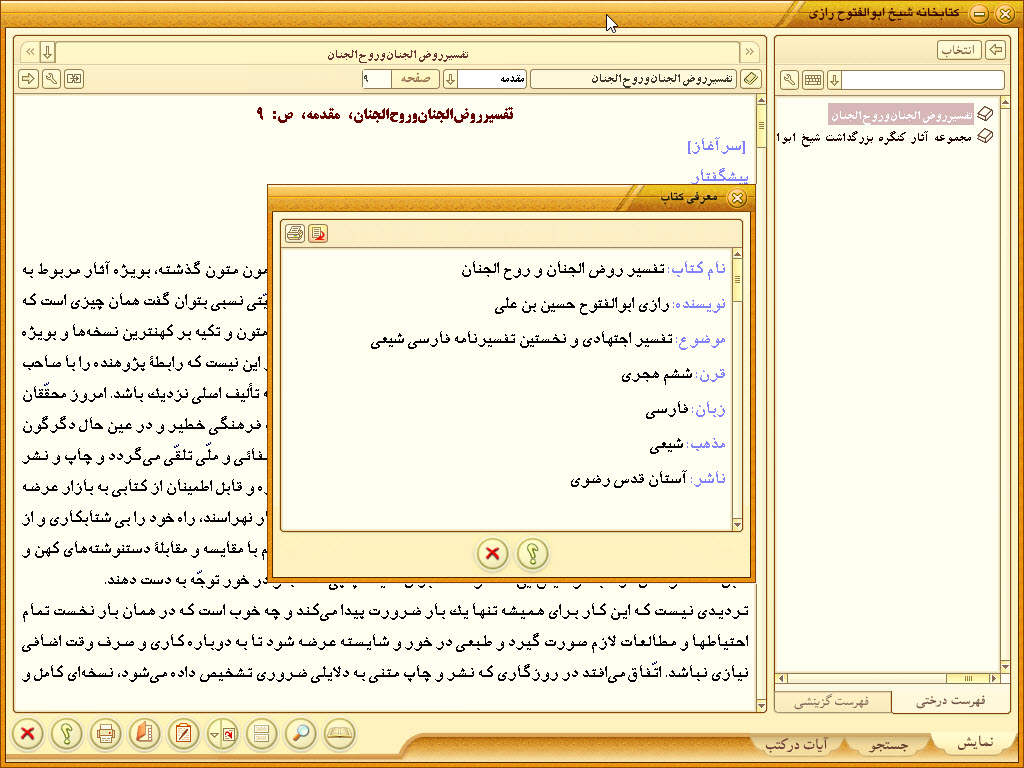Click the مذهب: شیعی line

[688, 445]
